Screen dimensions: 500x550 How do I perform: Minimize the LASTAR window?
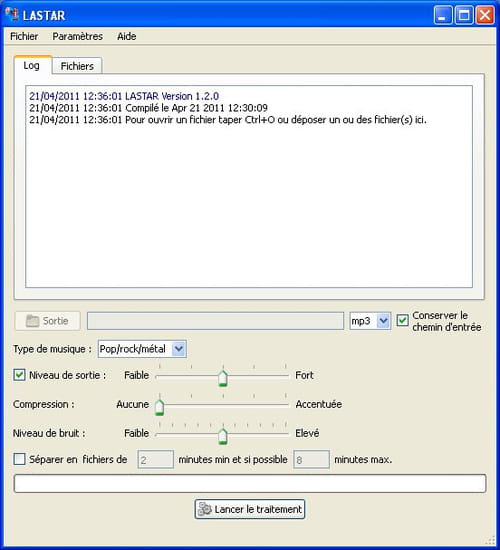[x=443, y=15]
